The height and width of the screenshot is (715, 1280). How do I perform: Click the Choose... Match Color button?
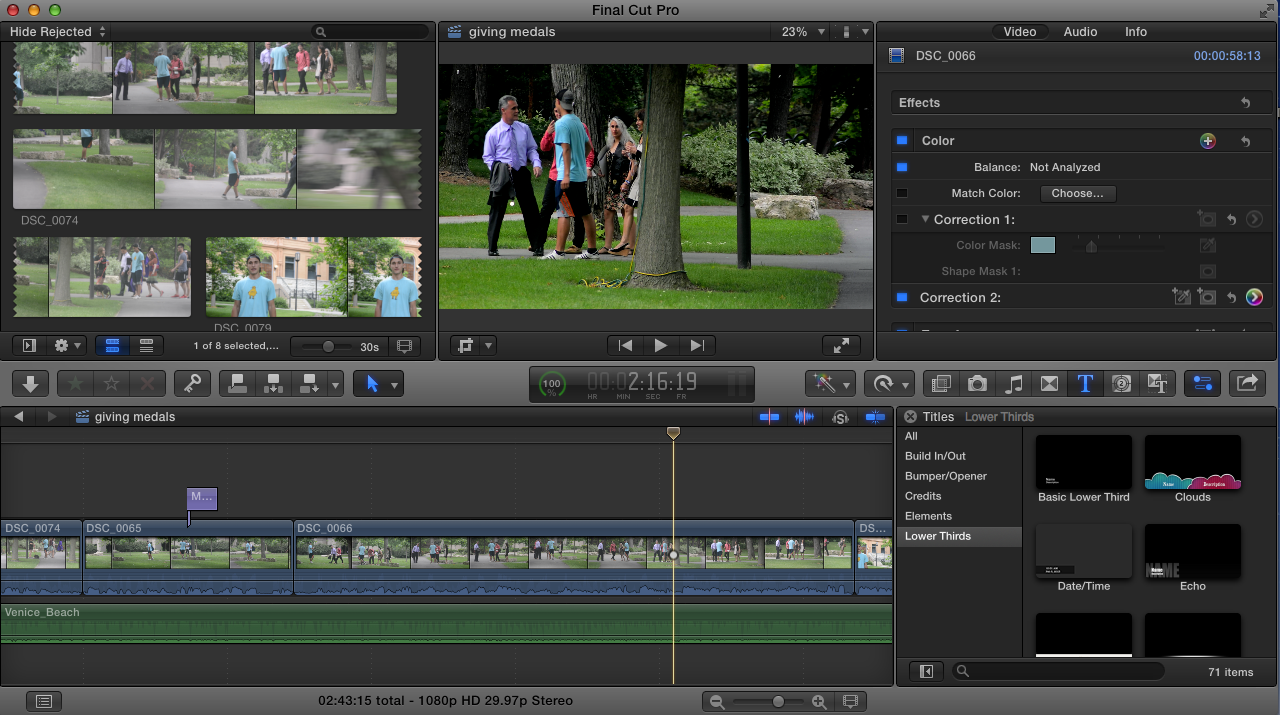click(1078, 193)
